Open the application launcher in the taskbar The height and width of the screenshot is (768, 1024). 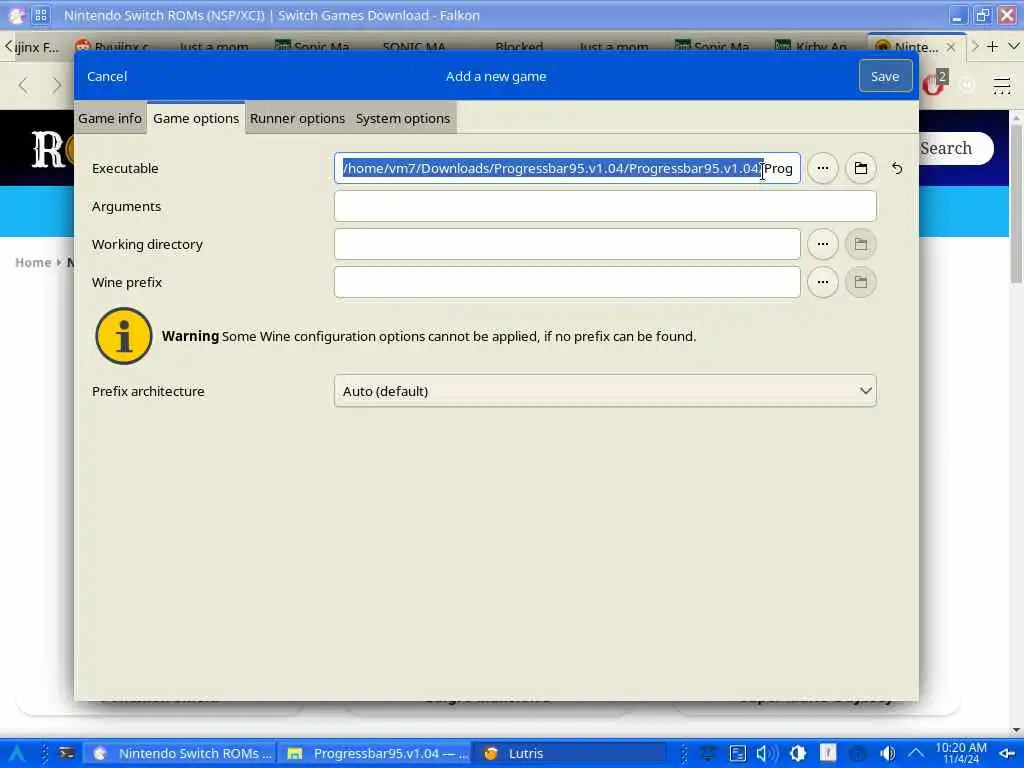tap(16, 754)
